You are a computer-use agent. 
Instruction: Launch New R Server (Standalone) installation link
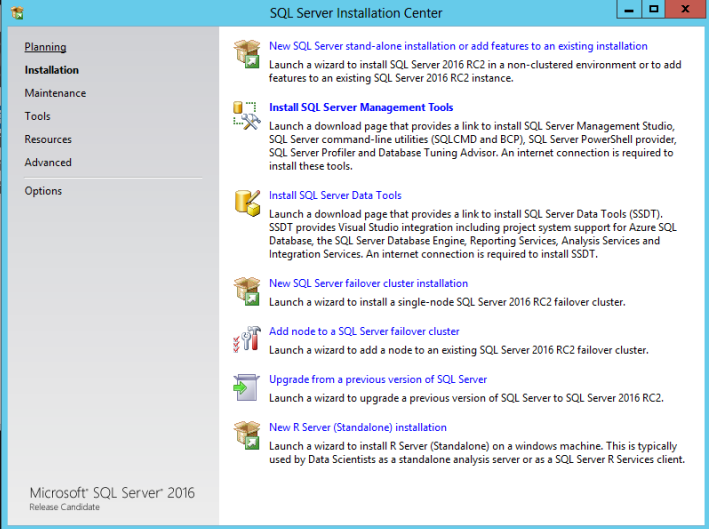pos(358,427)
